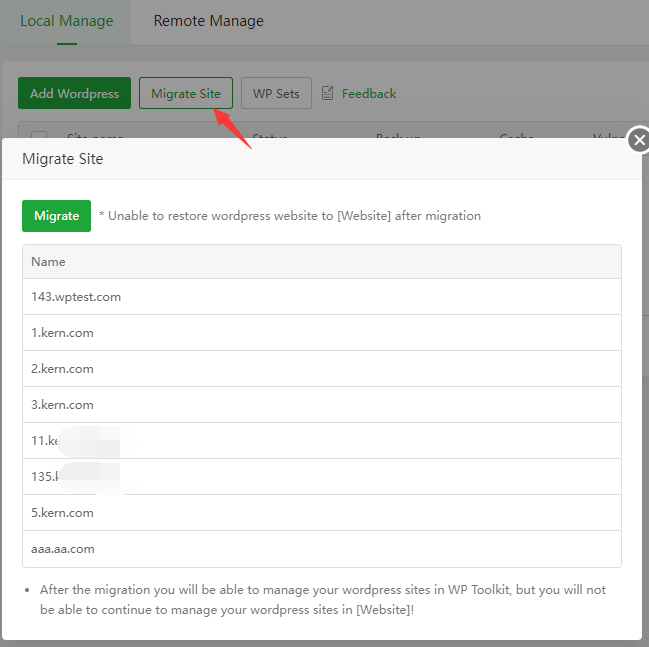Open the Feedback text link
The width and height of the screenshot is (649, 647).
coord(369,93)
